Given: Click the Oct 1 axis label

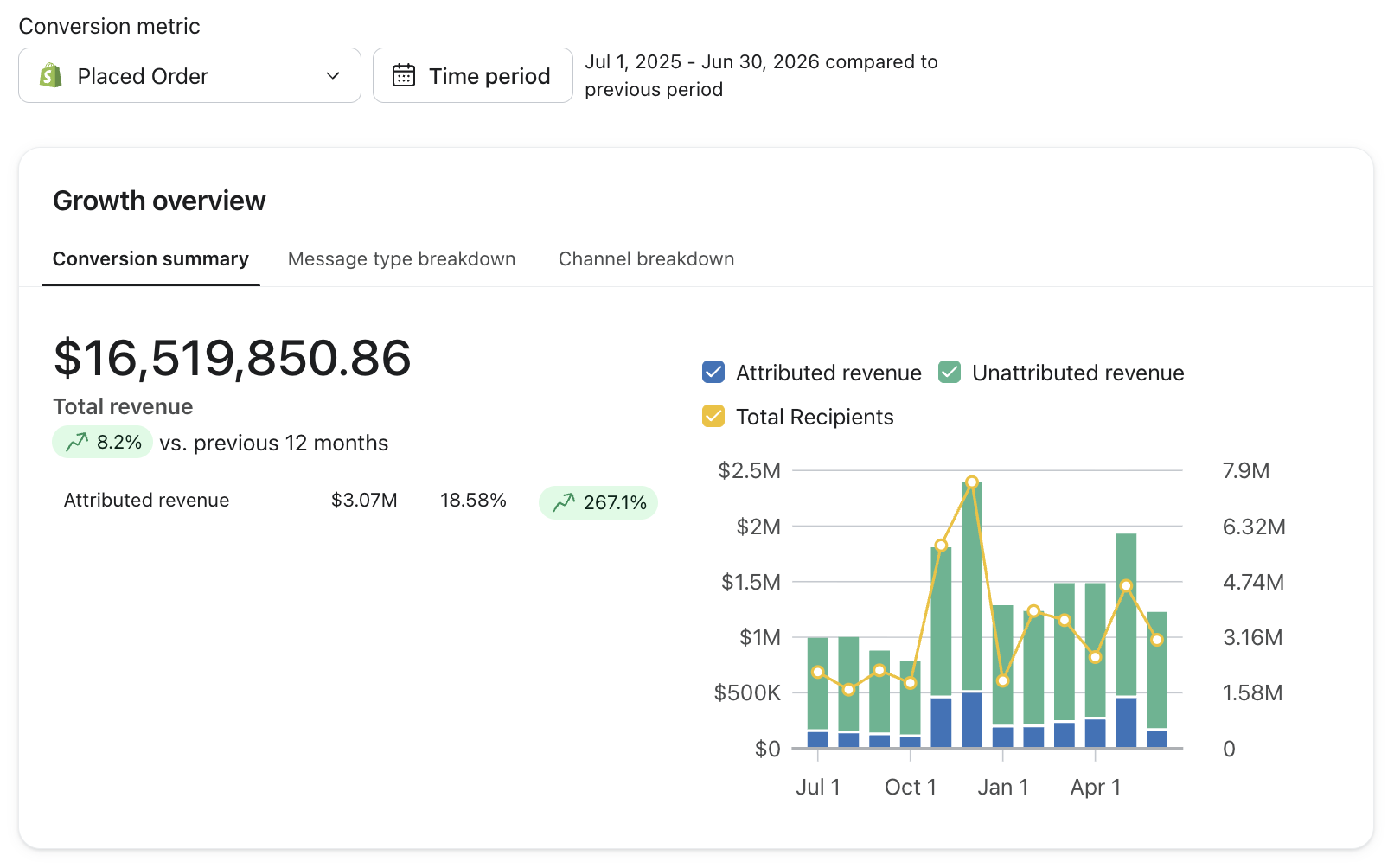Looking at the screenshot, I should [x=911, y=788].
